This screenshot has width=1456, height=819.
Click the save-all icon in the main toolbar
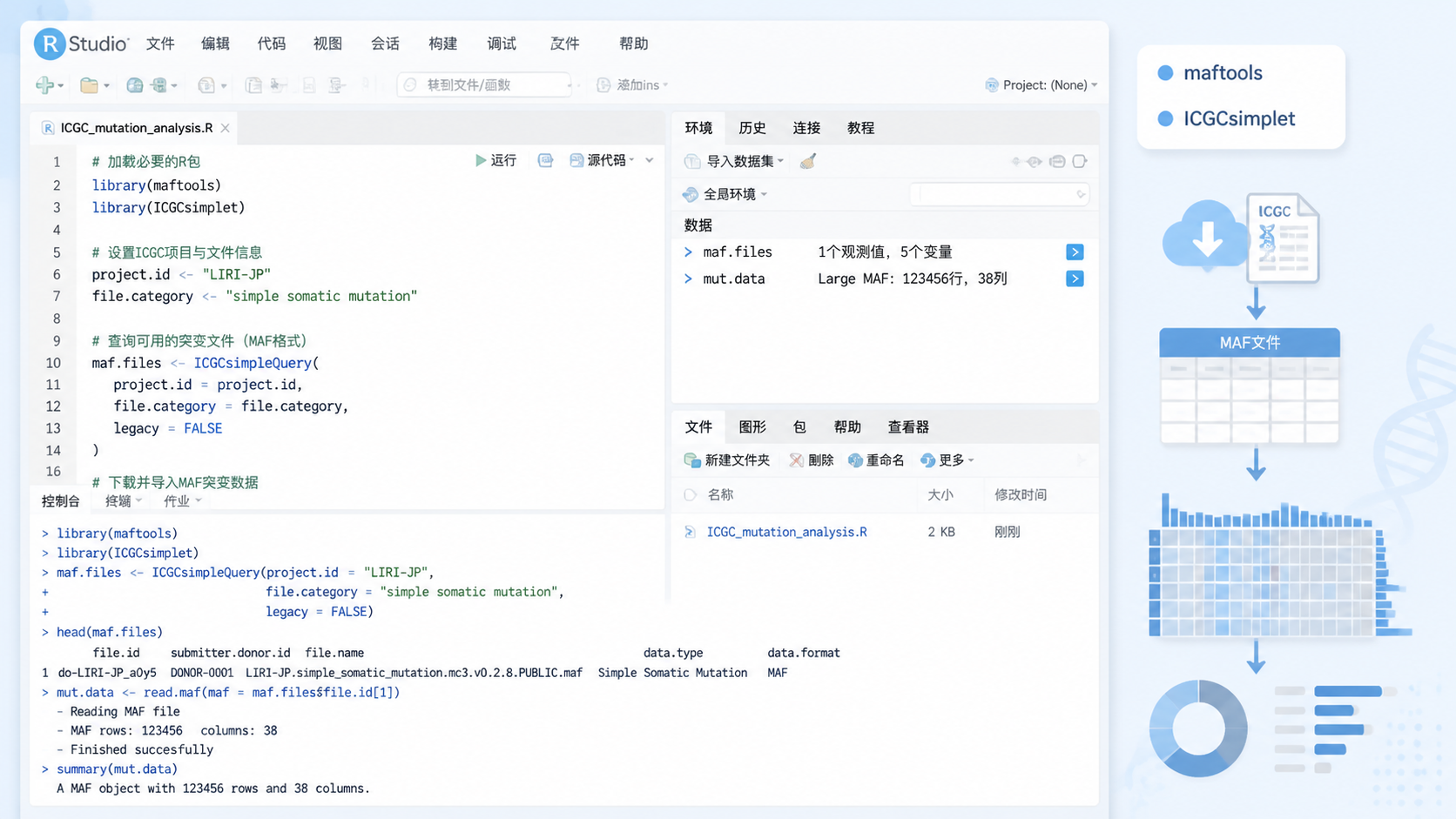point(159,84)
